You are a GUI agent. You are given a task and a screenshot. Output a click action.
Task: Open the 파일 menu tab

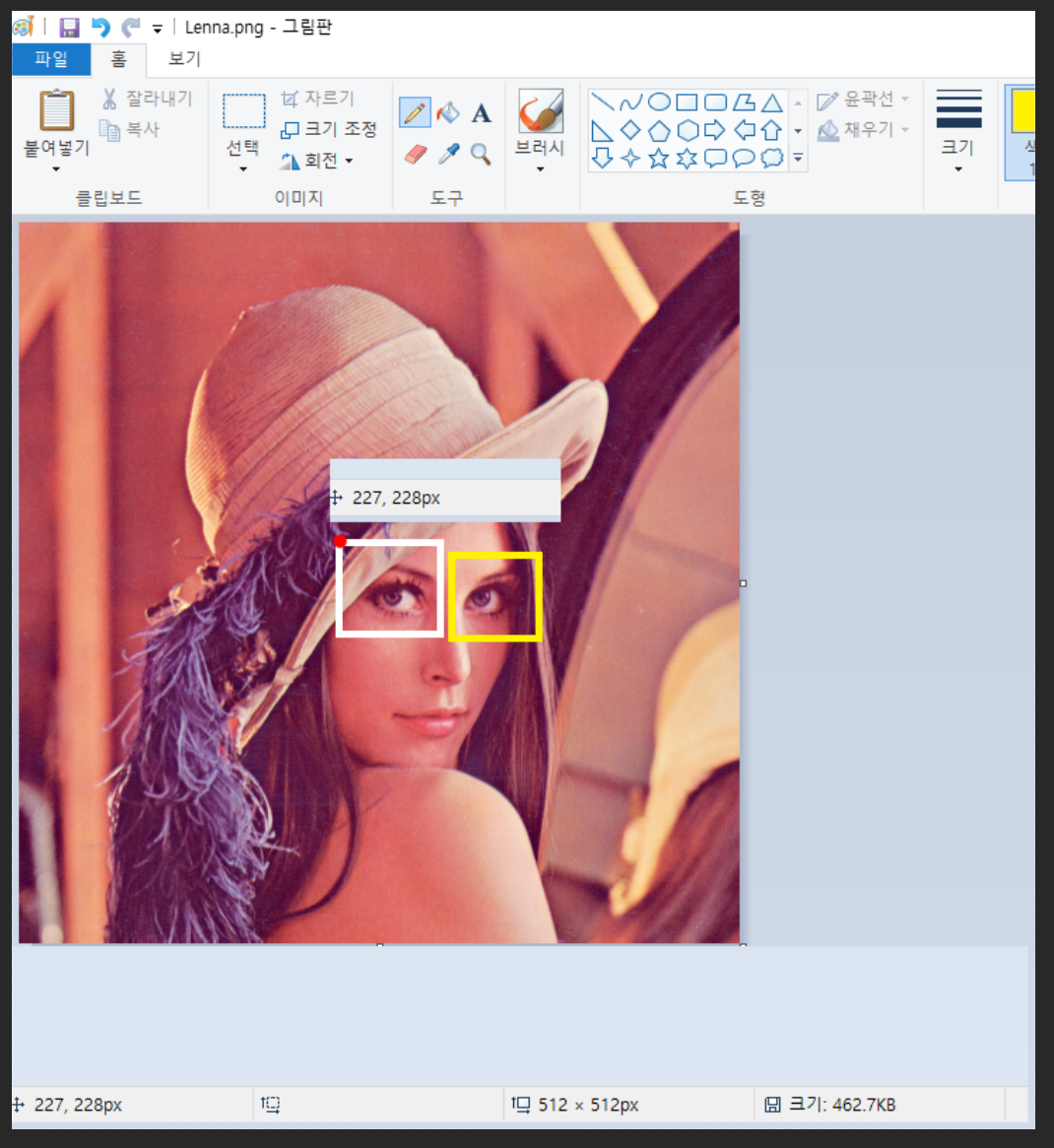[x=51, y=59]
